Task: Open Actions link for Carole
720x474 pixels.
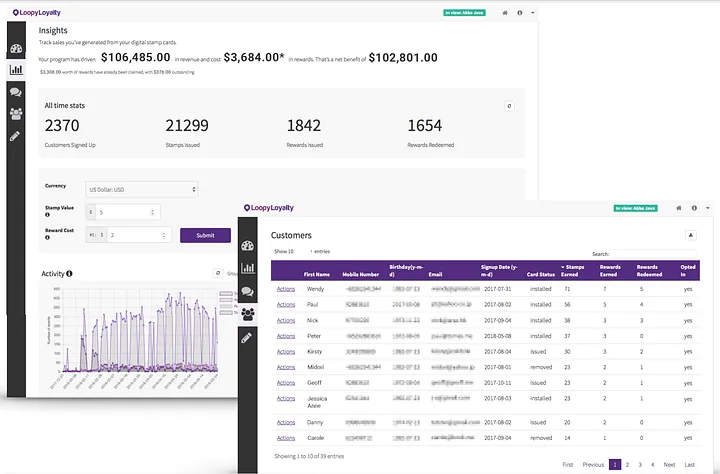Action: [x=286, y=438]
